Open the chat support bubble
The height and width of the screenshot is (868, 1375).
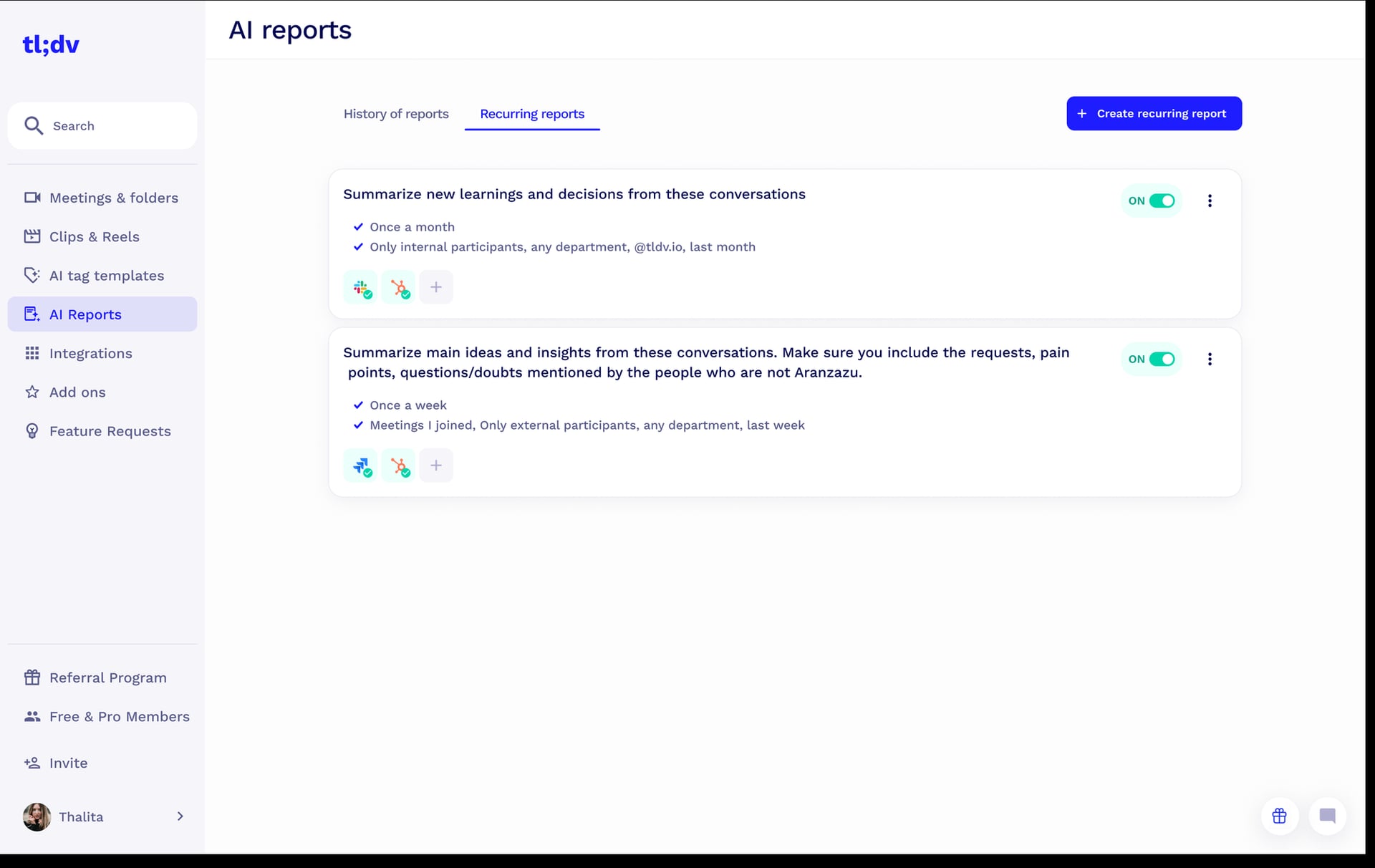click(1327, 816)
